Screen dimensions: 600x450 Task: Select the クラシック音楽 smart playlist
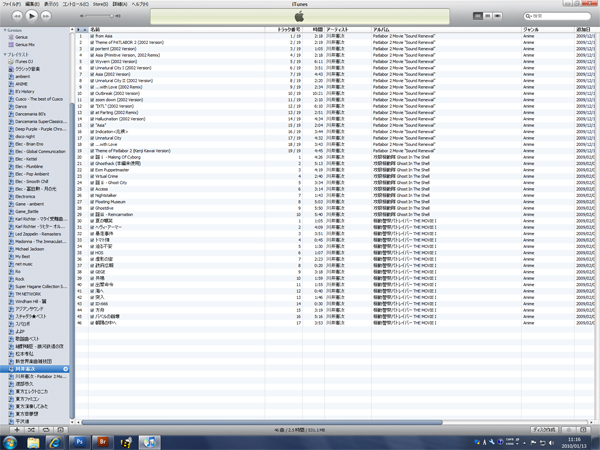pyautogui.click(x=27, y=69)
